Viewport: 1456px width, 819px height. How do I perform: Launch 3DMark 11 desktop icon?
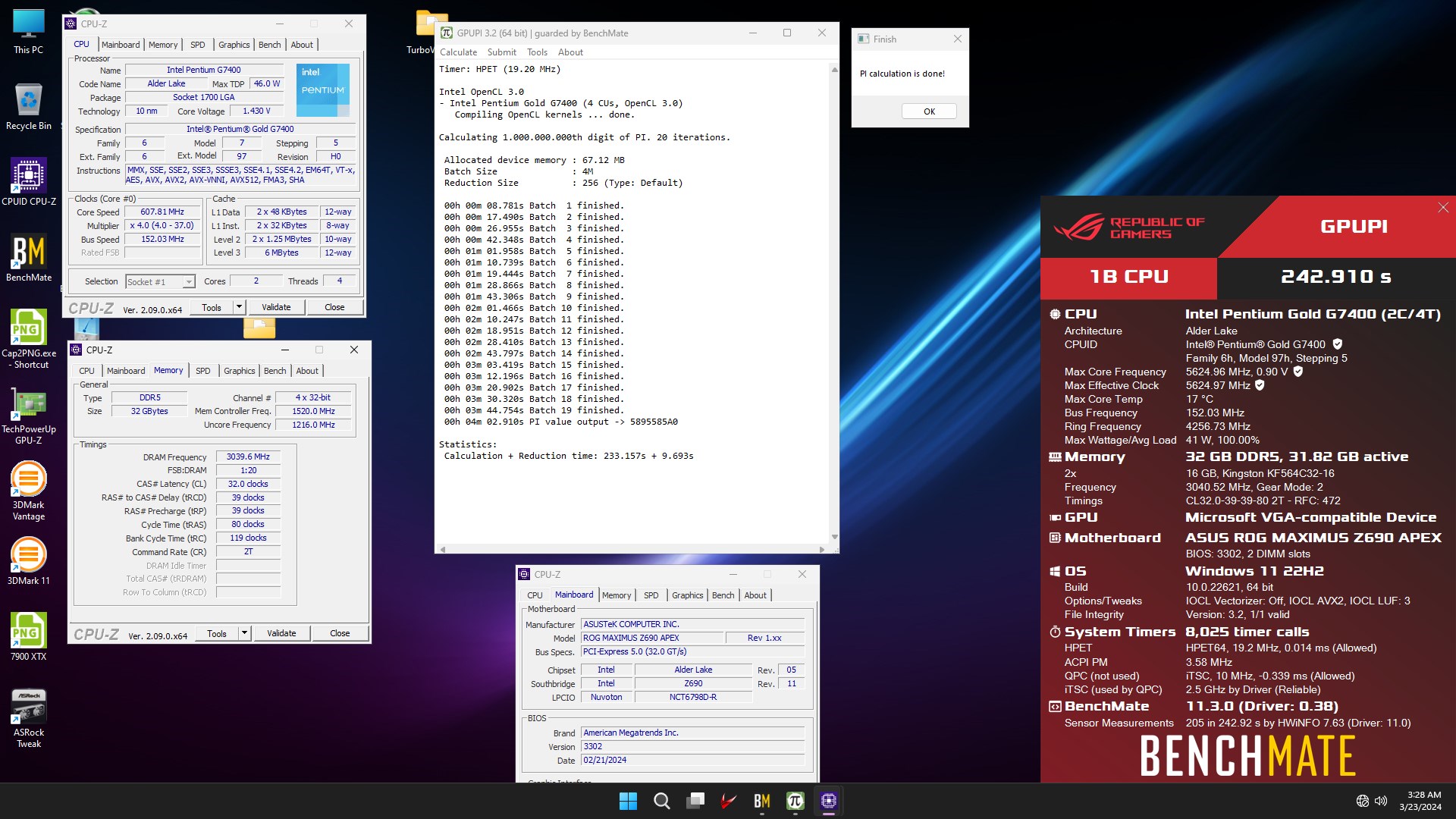point(28,561)
